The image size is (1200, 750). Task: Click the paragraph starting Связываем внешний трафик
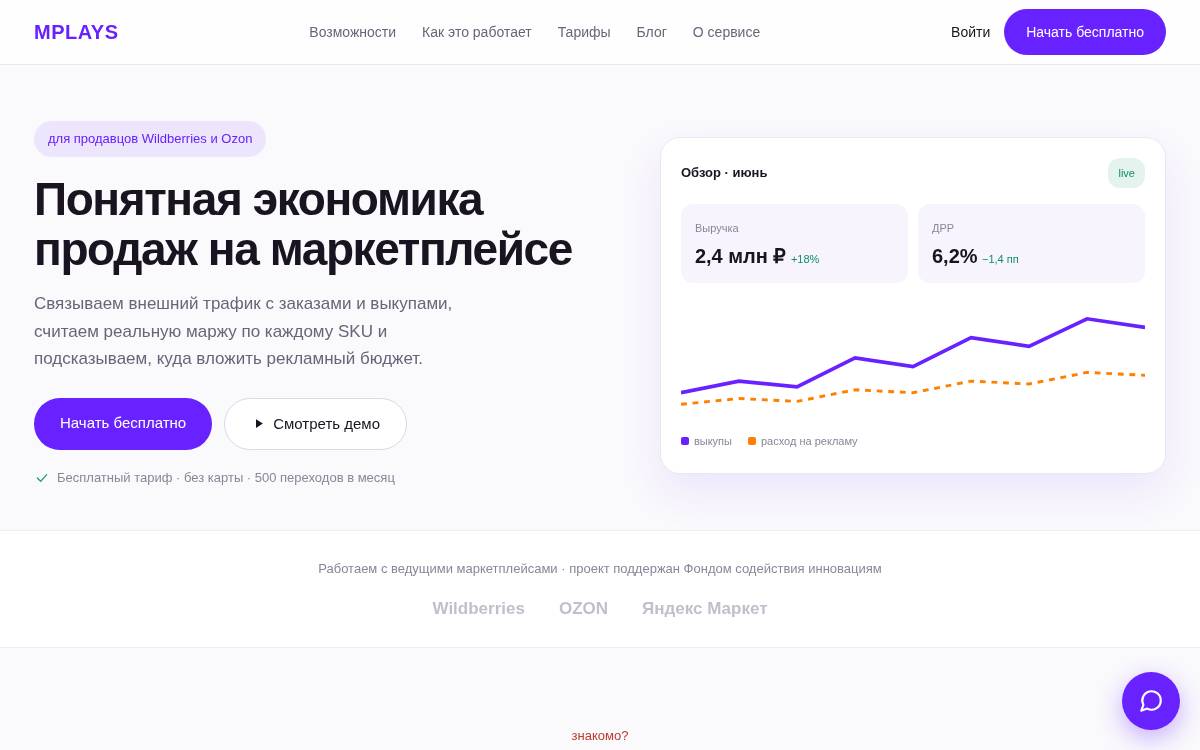243,331
